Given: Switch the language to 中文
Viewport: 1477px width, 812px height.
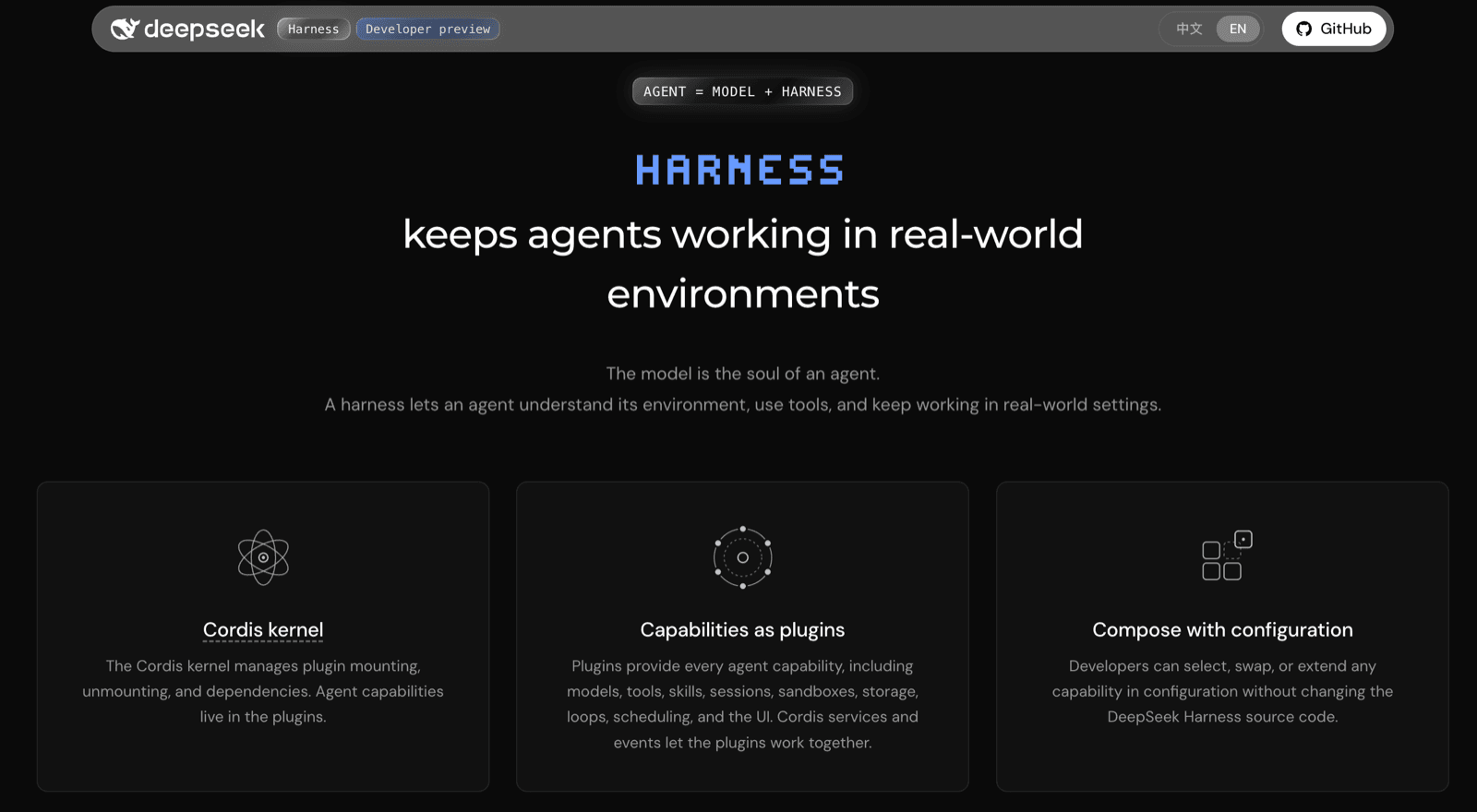Looking at the screenshot, I should (x=1189, y=29).
